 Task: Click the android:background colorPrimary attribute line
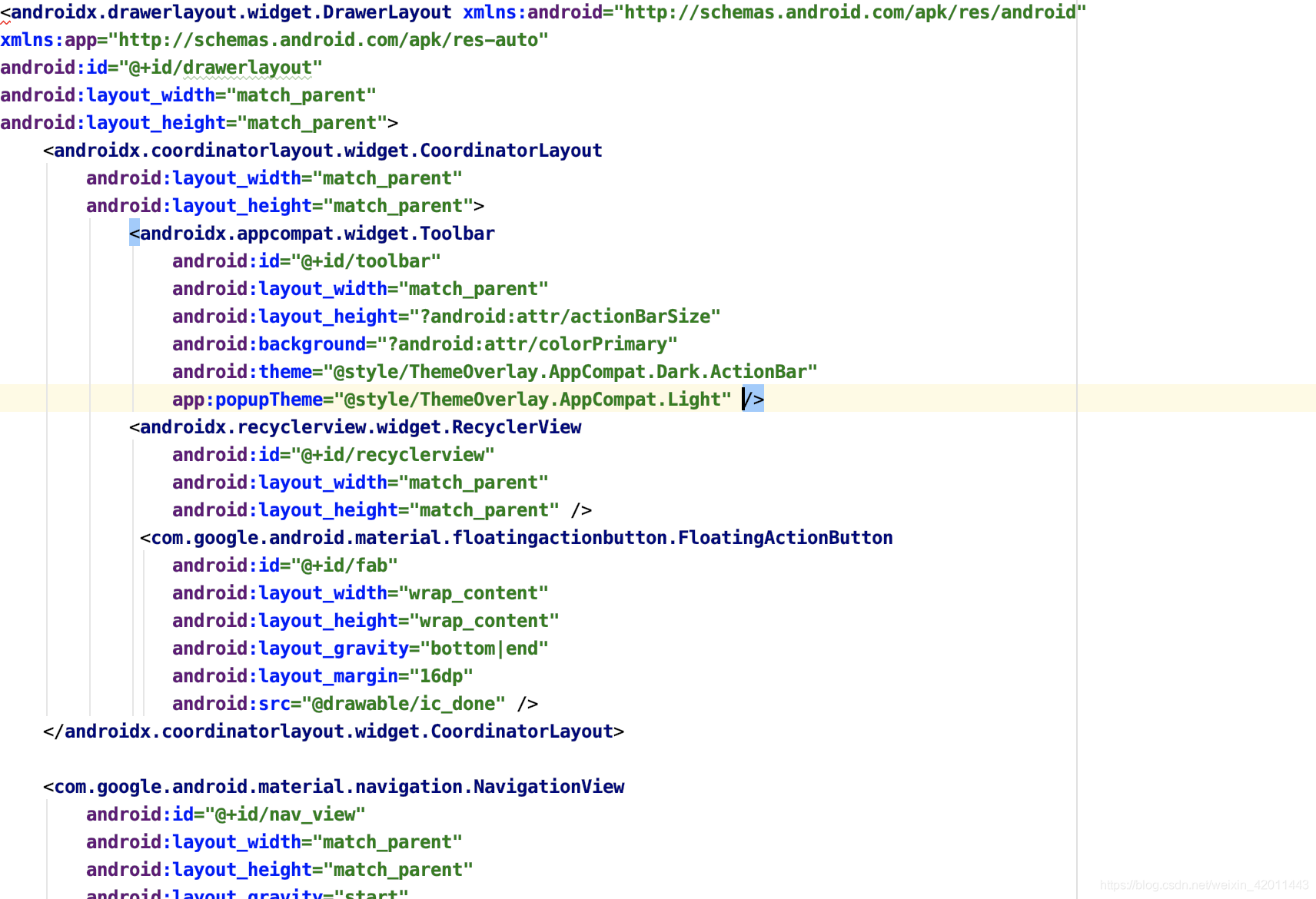pyautogui.click(x=425, y=344)
